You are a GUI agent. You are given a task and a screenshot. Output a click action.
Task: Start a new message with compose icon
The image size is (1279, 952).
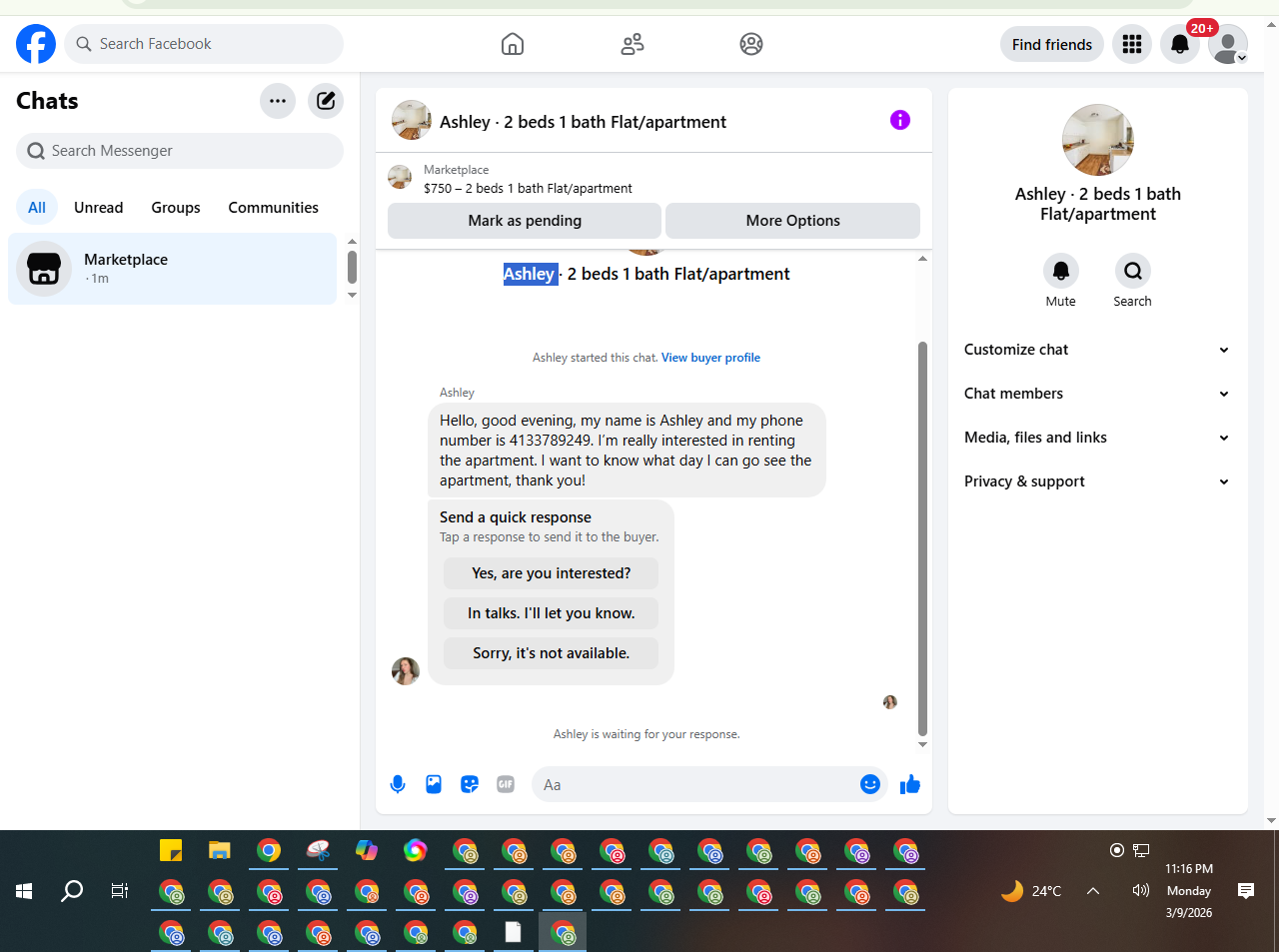coord(326,101)
